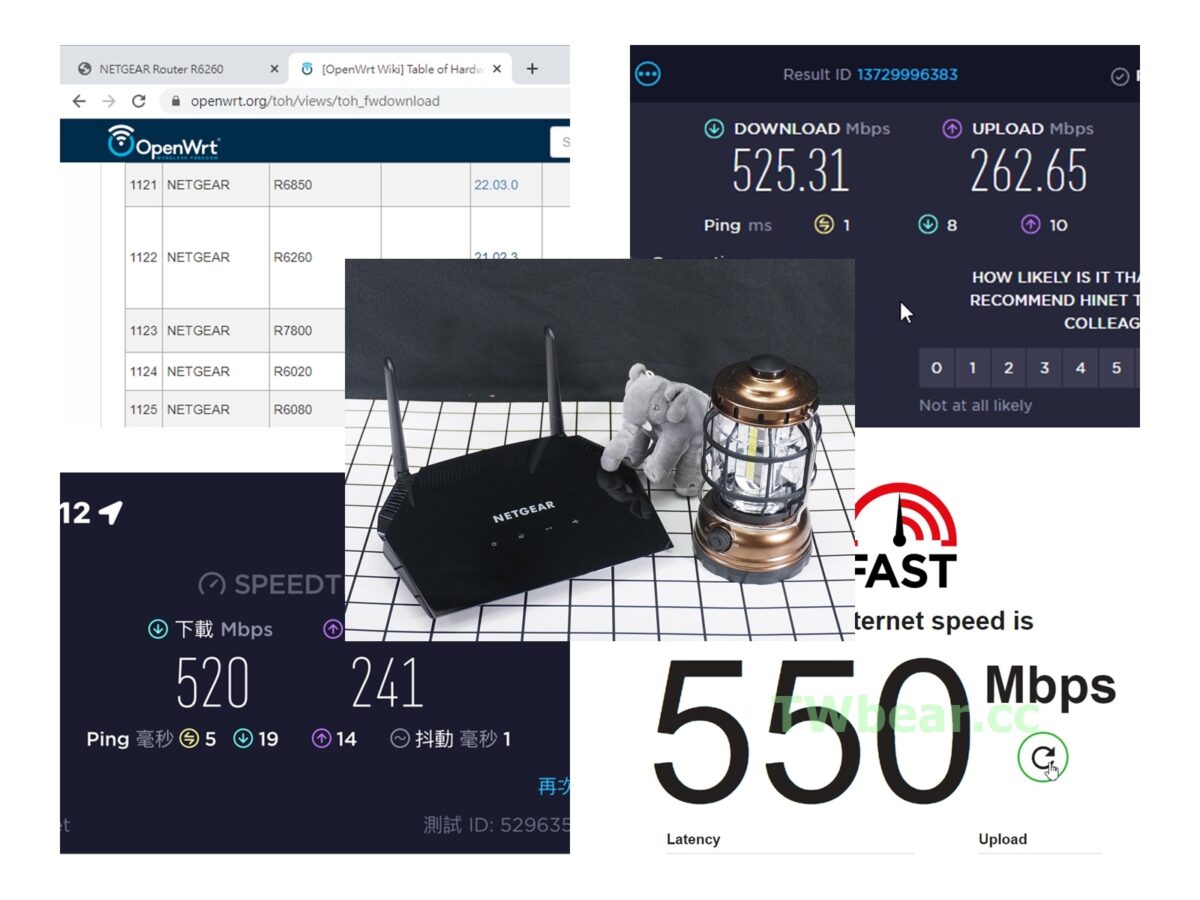Click the Upload label on FAST page

point(1003,839)
